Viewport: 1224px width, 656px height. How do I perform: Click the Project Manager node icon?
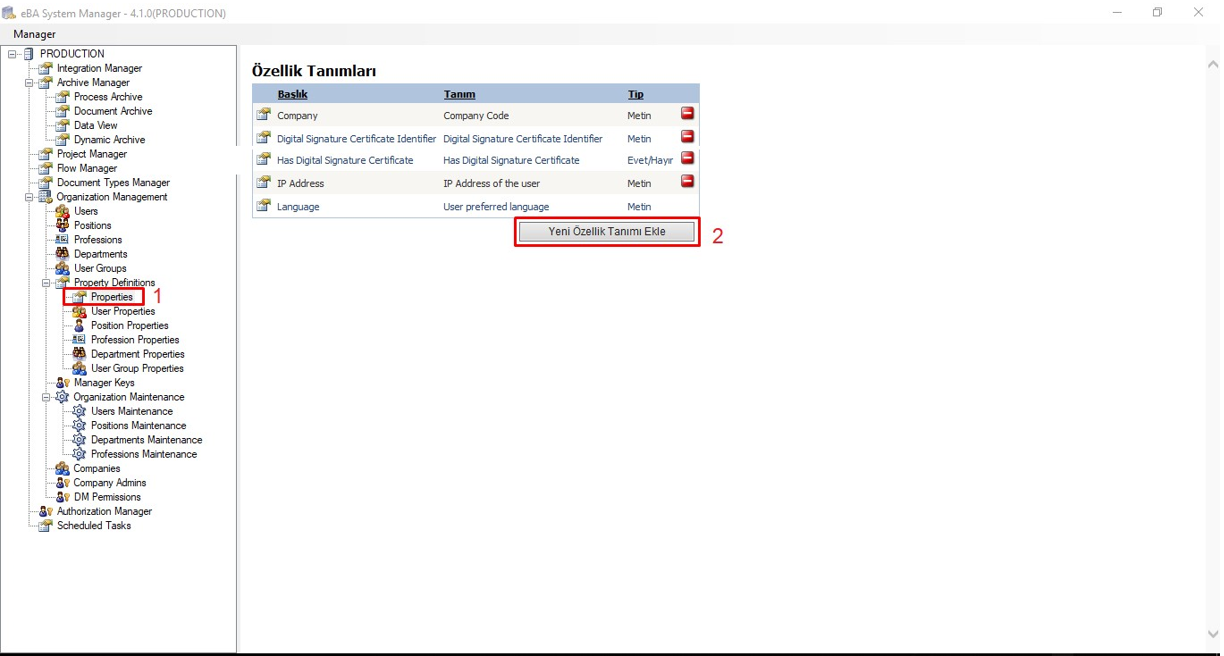[45, 154]
